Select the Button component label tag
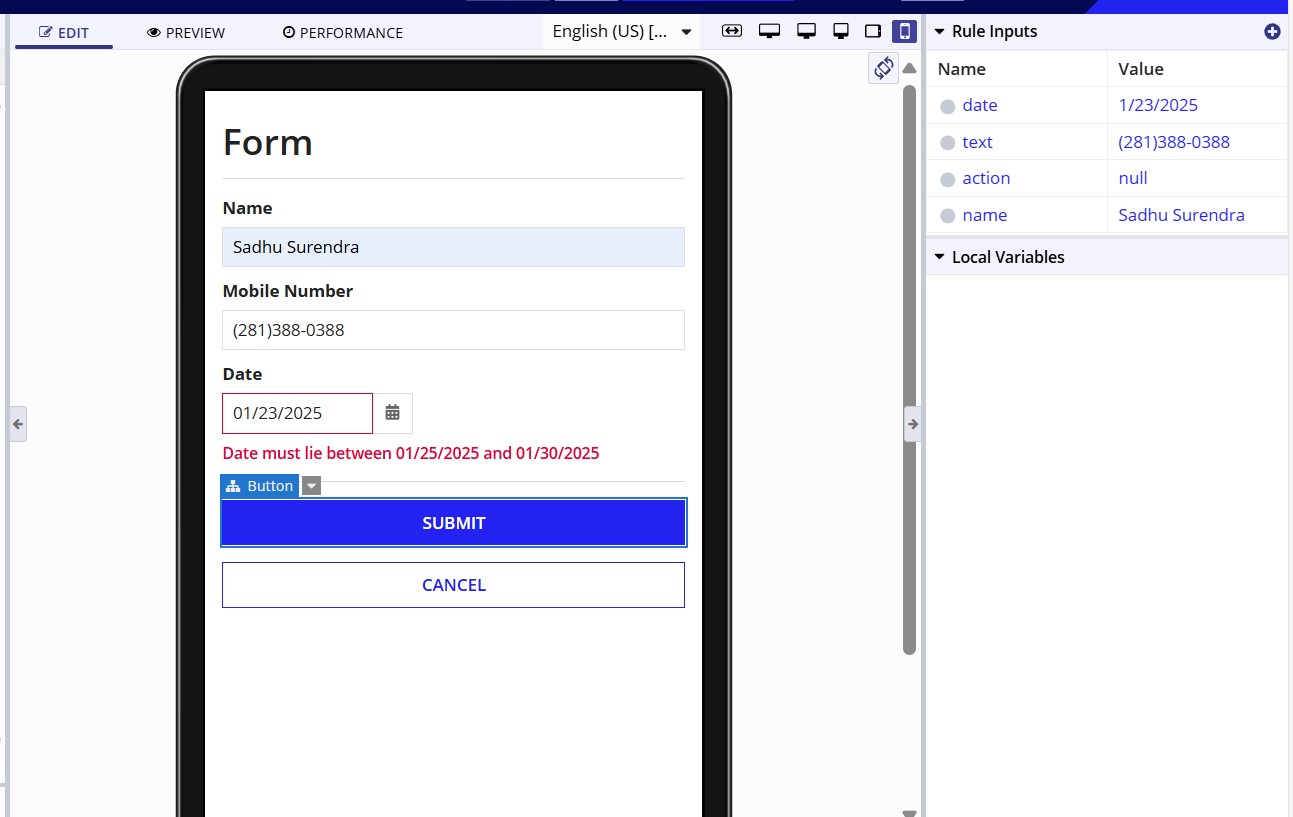The width and height of the screenshot is (1293, 817). tap(260, 486)
